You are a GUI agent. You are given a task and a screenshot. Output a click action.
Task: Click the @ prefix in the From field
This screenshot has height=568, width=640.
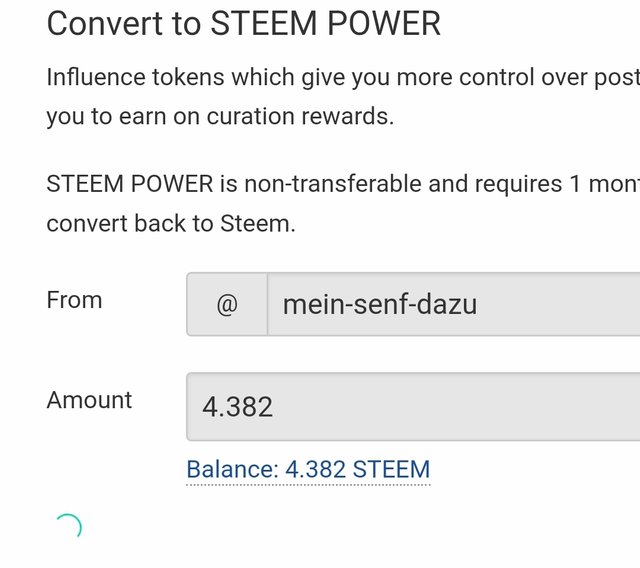coord(227,304)
